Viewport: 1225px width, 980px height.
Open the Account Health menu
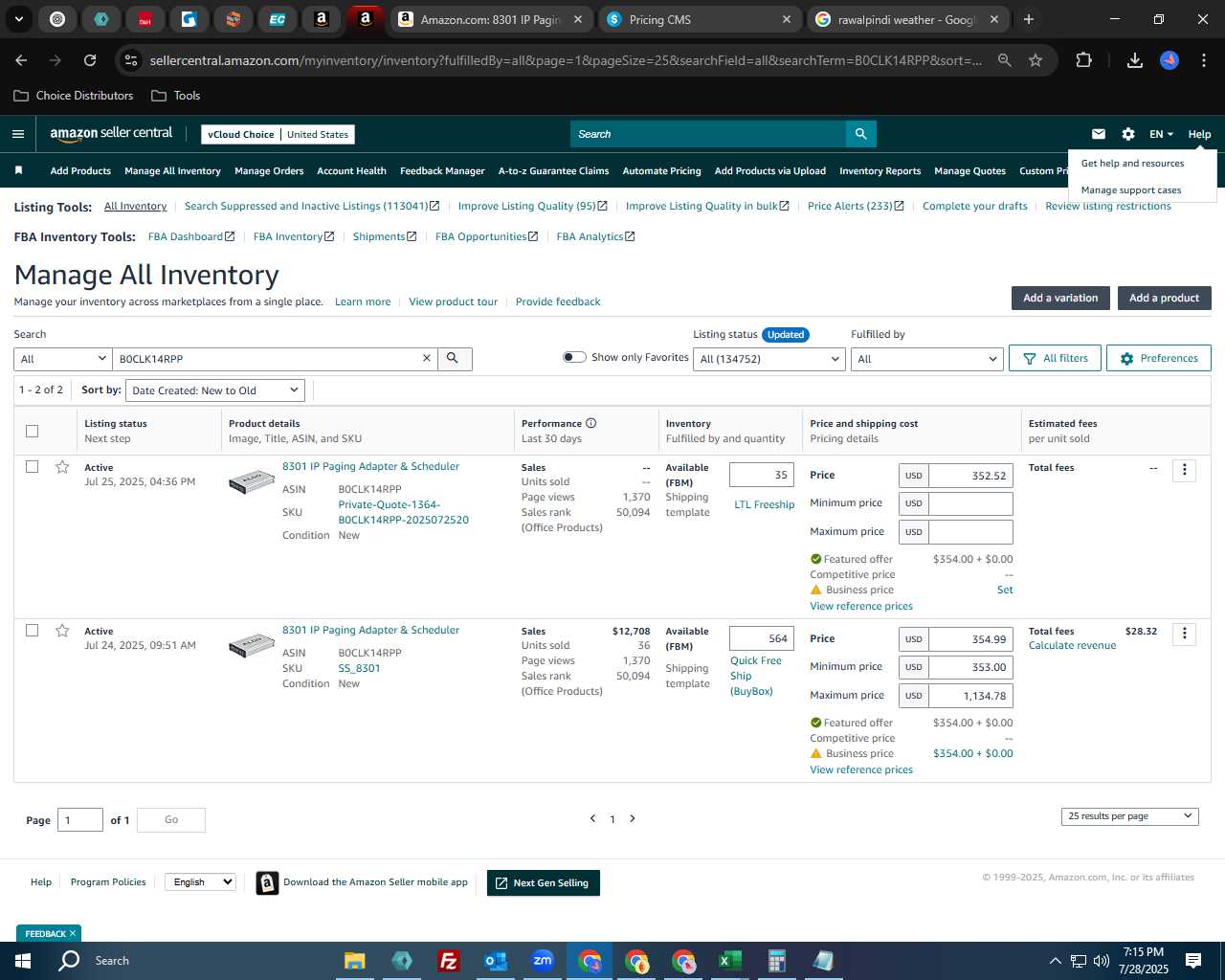(x=351, y=171)
